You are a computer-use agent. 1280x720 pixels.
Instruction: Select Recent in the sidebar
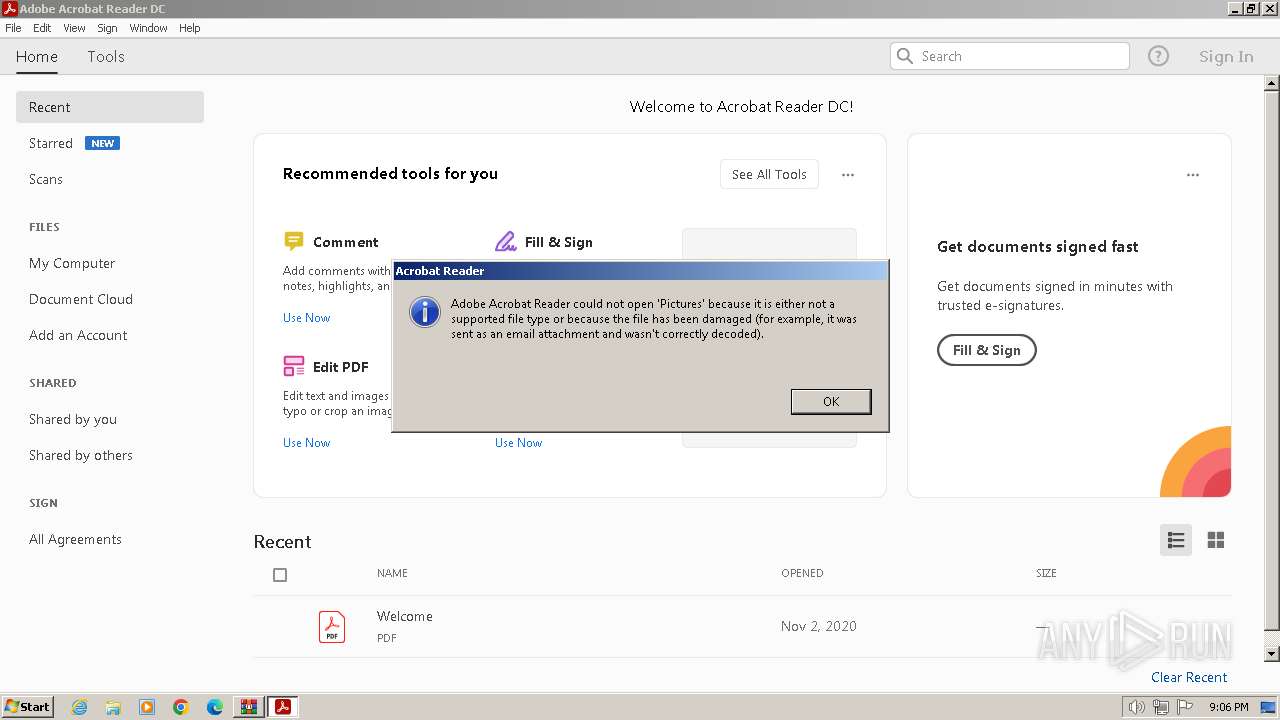pyautogui.click(x=110, y=107)
